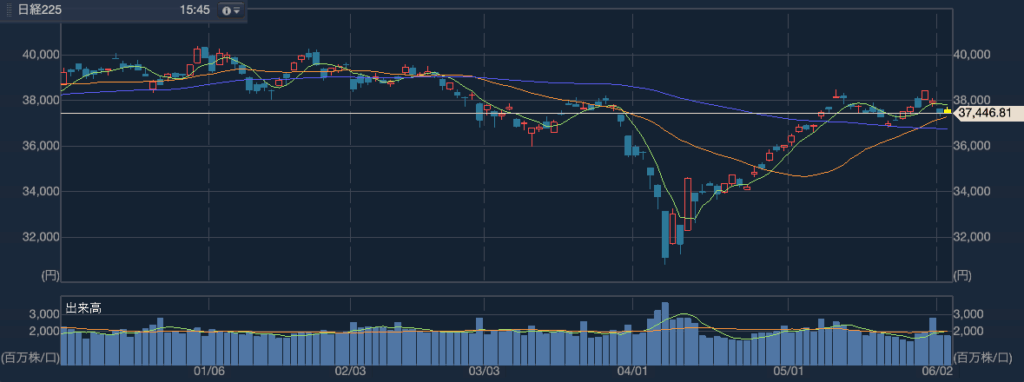Select the 03/03 date label on axis
Viewport: 1024px width, 382px height.
click(485, 372)
